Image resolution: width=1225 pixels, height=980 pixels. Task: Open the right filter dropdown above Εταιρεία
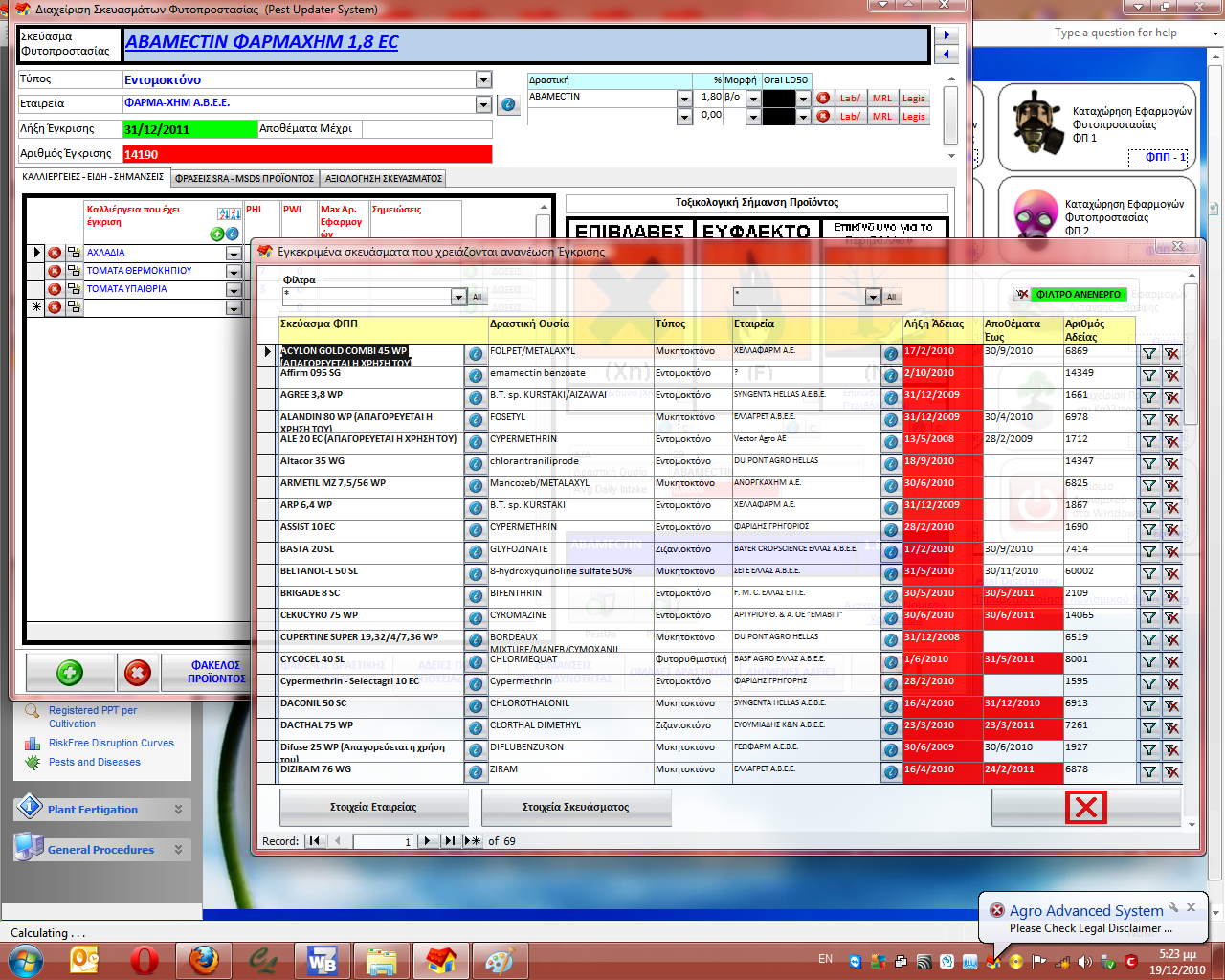(x=873, y=297)
